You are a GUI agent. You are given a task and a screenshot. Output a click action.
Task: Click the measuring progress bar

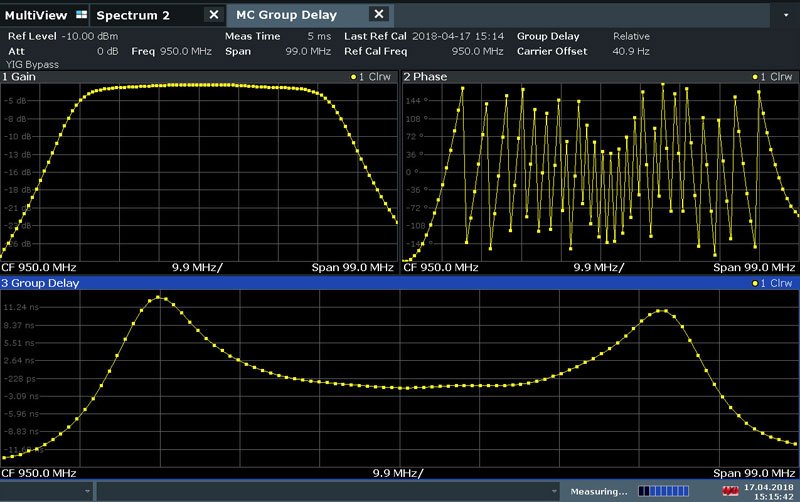pos(662,491)
